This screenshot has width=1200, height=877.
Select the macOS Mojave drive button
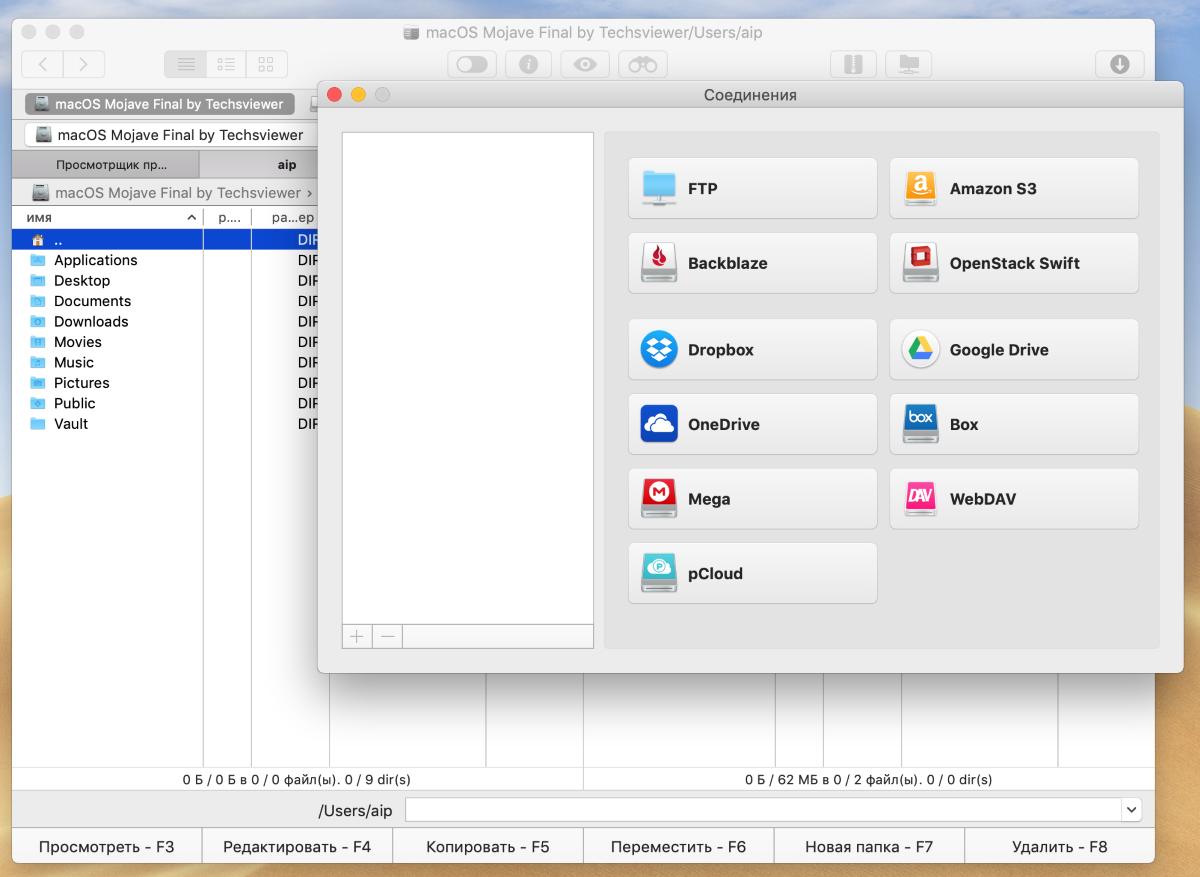[x=160, y=103]
